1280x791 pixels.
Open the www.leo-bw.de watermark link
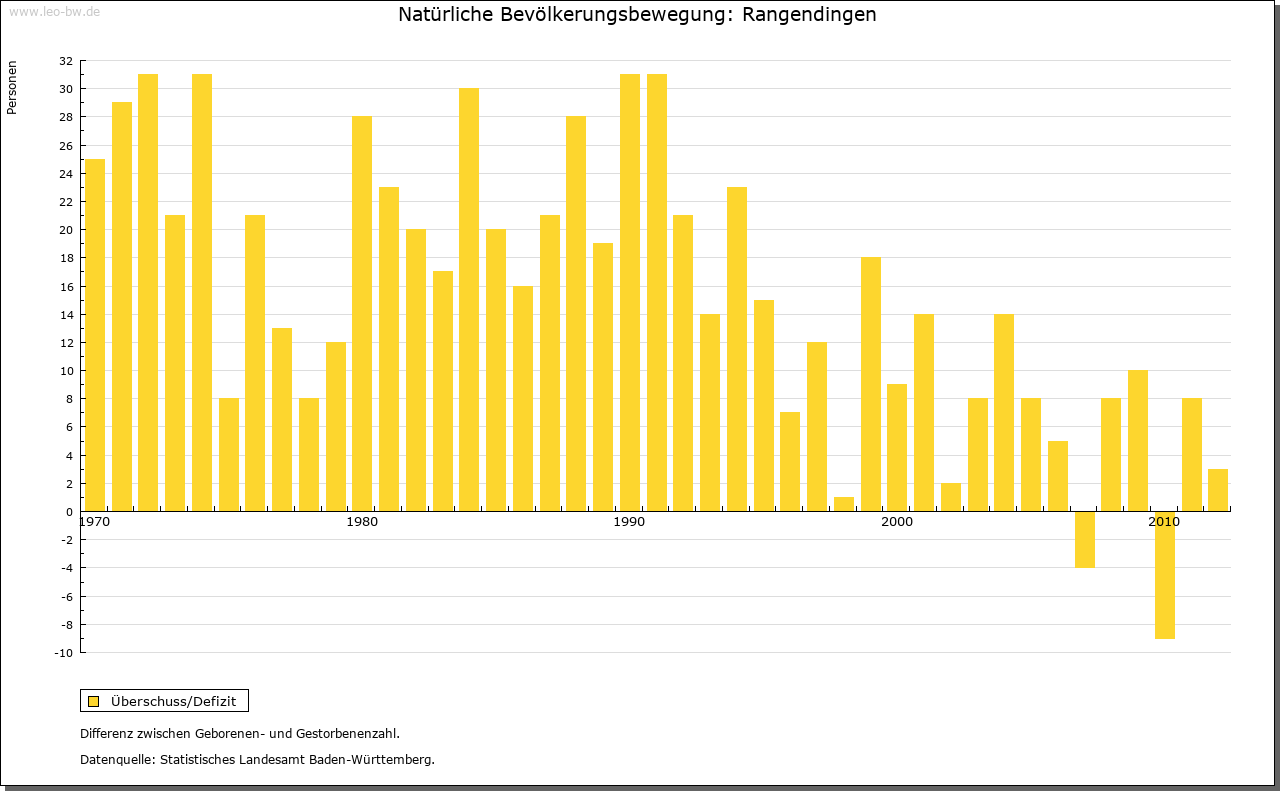(53, 13)
